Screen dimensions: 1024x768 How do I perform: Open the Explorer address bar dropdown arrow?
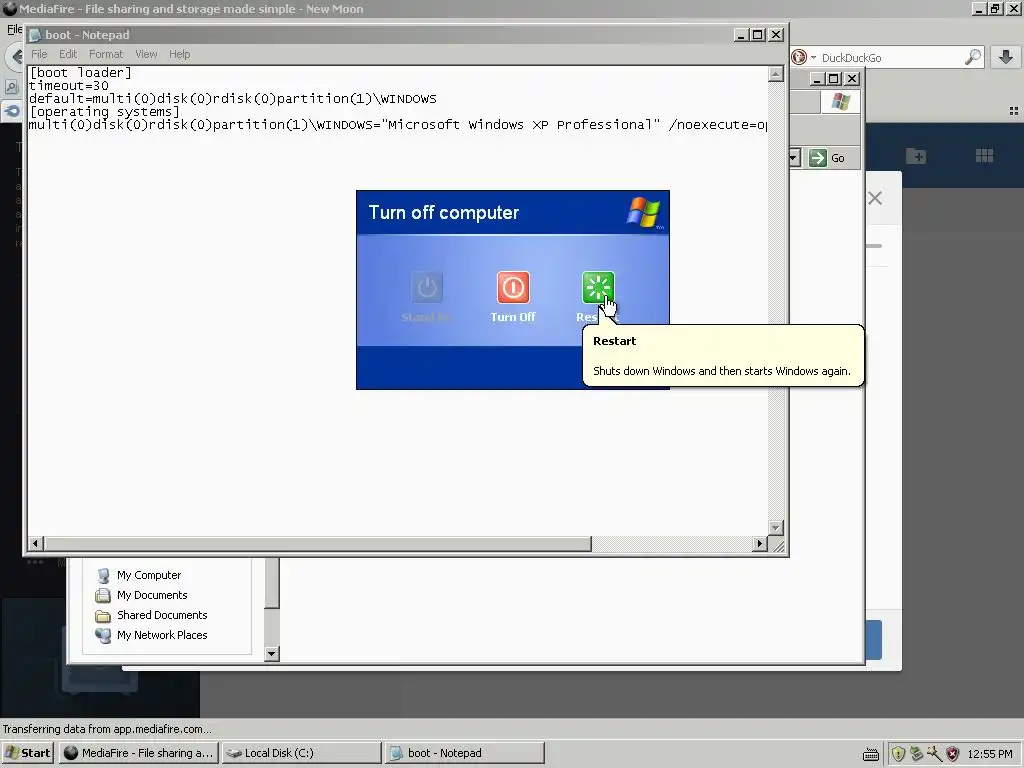793,158
